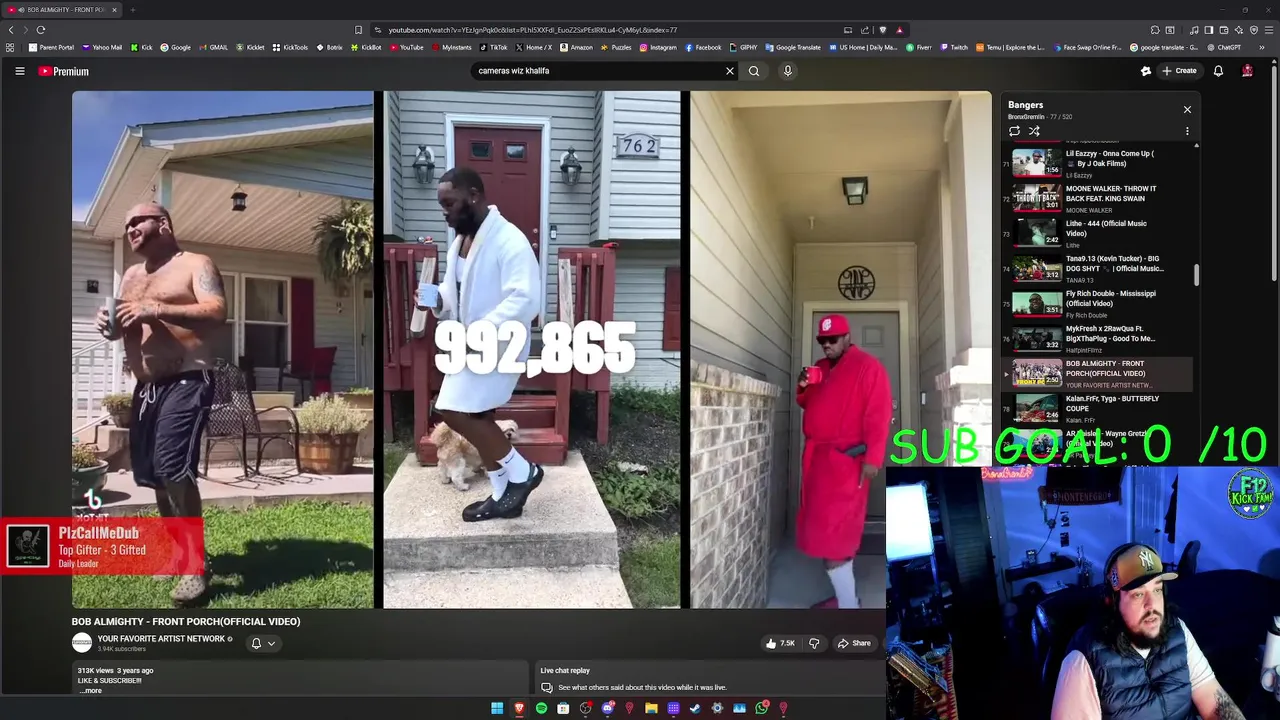Close the Bangers playlist panel
This screenshot has width=1280, height=720.
1187,109
